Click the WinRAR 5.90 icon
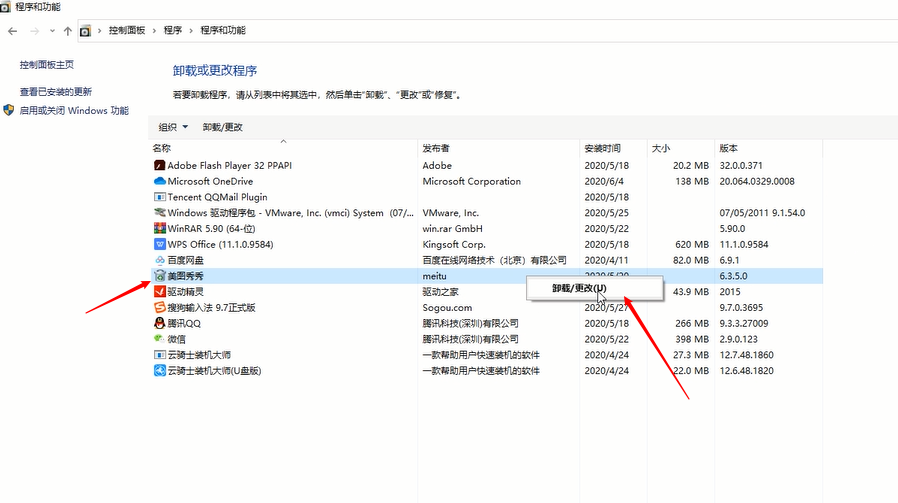Viewport: 898px width, 503px height. (160, 229)
